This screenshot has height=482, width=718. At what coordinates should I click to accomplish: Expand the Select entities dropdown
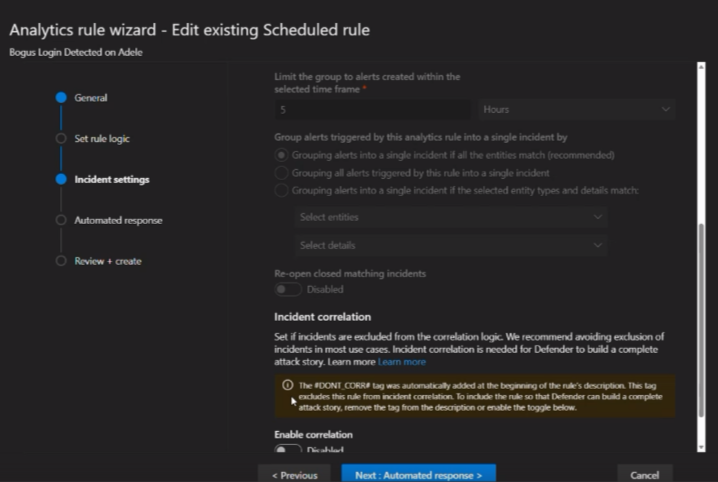pyautogui.click(x=452, y=217)
